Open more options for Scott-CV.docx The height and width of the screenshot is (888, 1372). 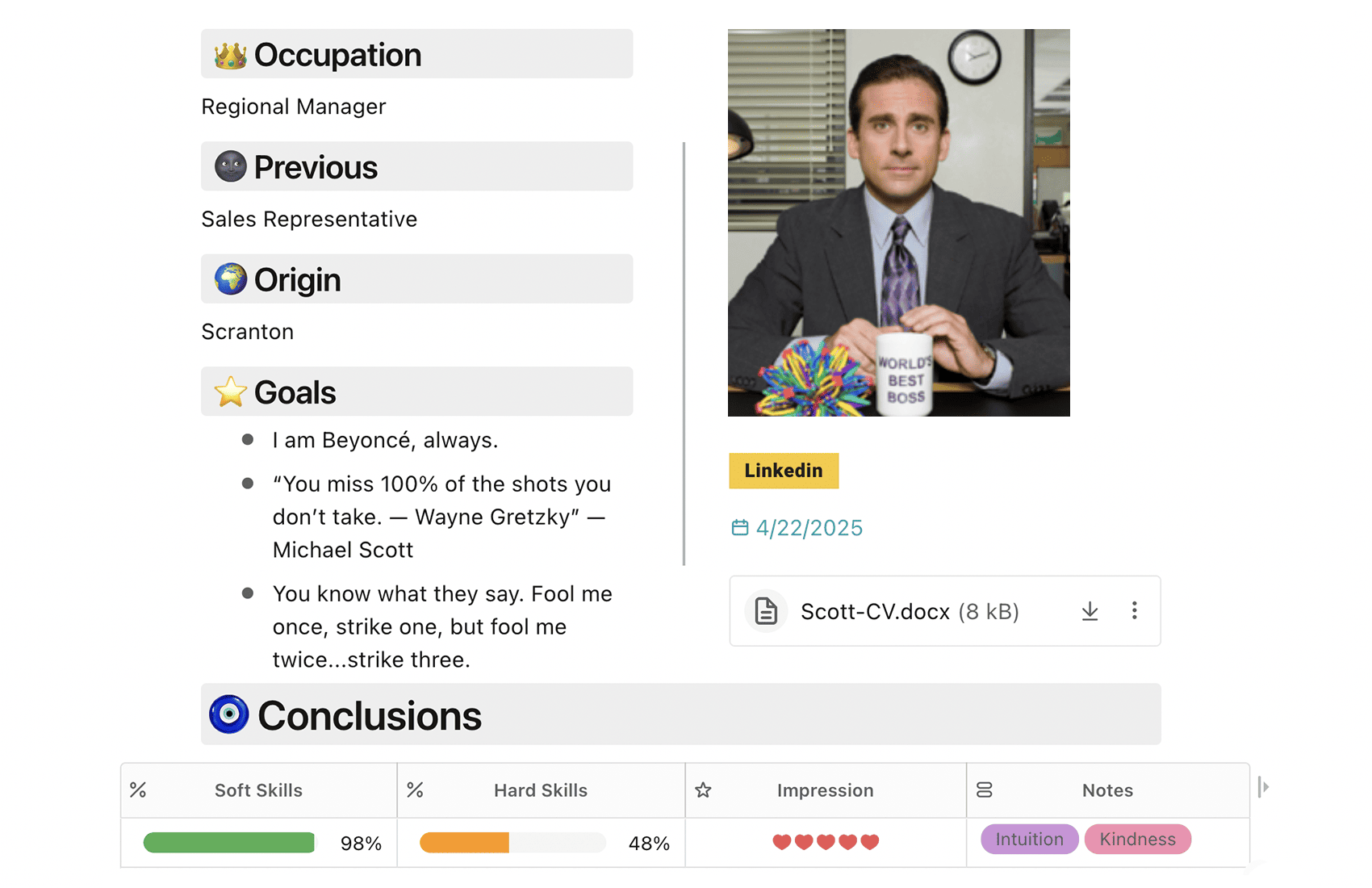pyautogui.click(x=1134, y=611)
